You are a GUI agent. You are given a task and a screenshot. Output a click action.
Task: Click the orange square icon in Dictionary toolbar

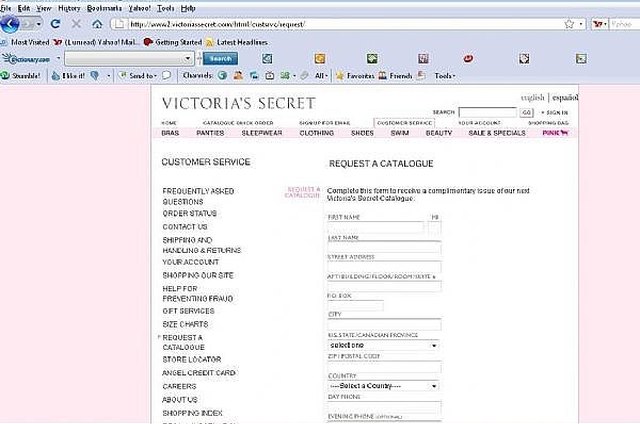(320, 59)
